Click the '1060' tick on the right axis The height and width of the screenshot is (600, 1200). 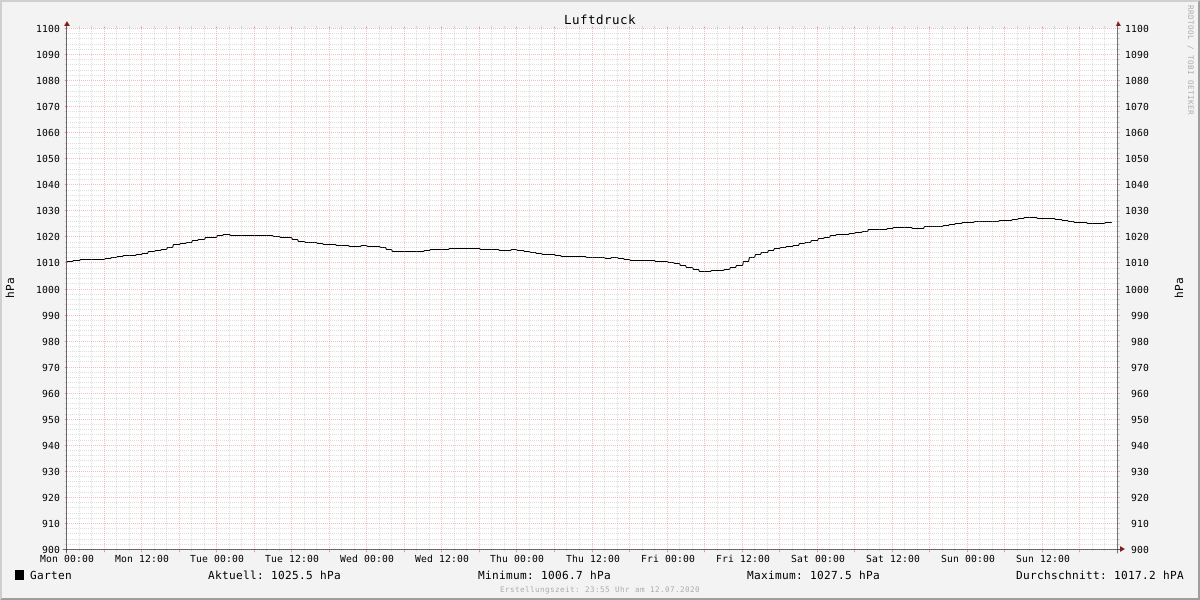click(x=1137, y=133)
